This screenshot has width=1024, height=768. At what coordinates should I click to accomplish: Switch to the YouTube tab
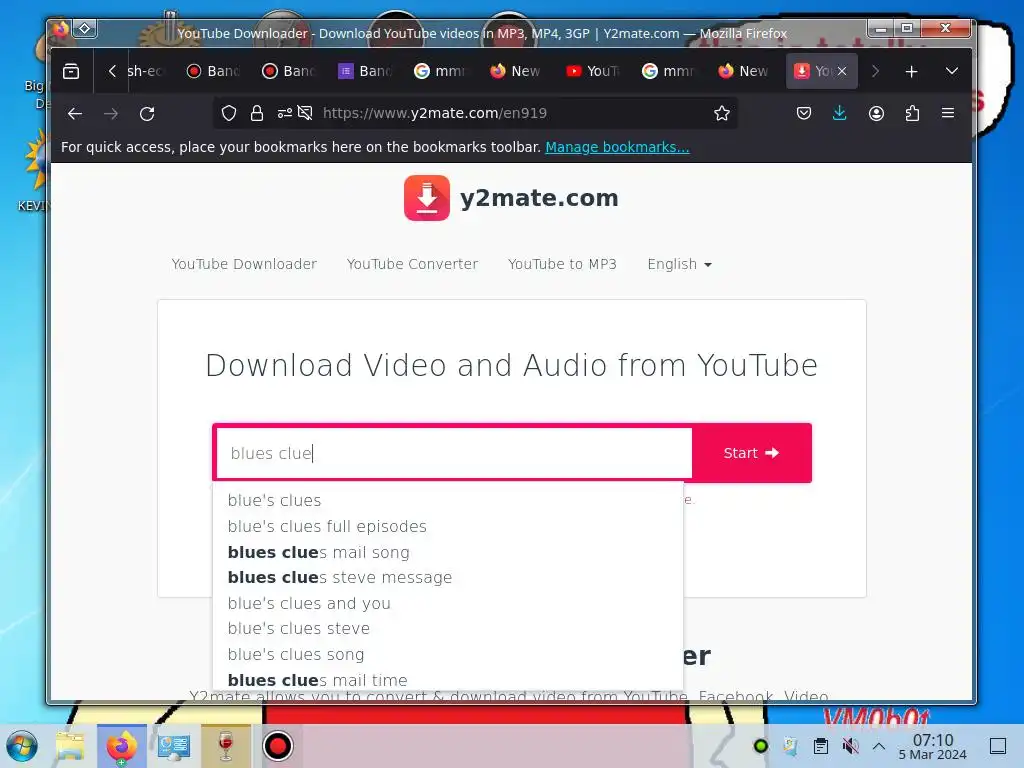[592, 71]
